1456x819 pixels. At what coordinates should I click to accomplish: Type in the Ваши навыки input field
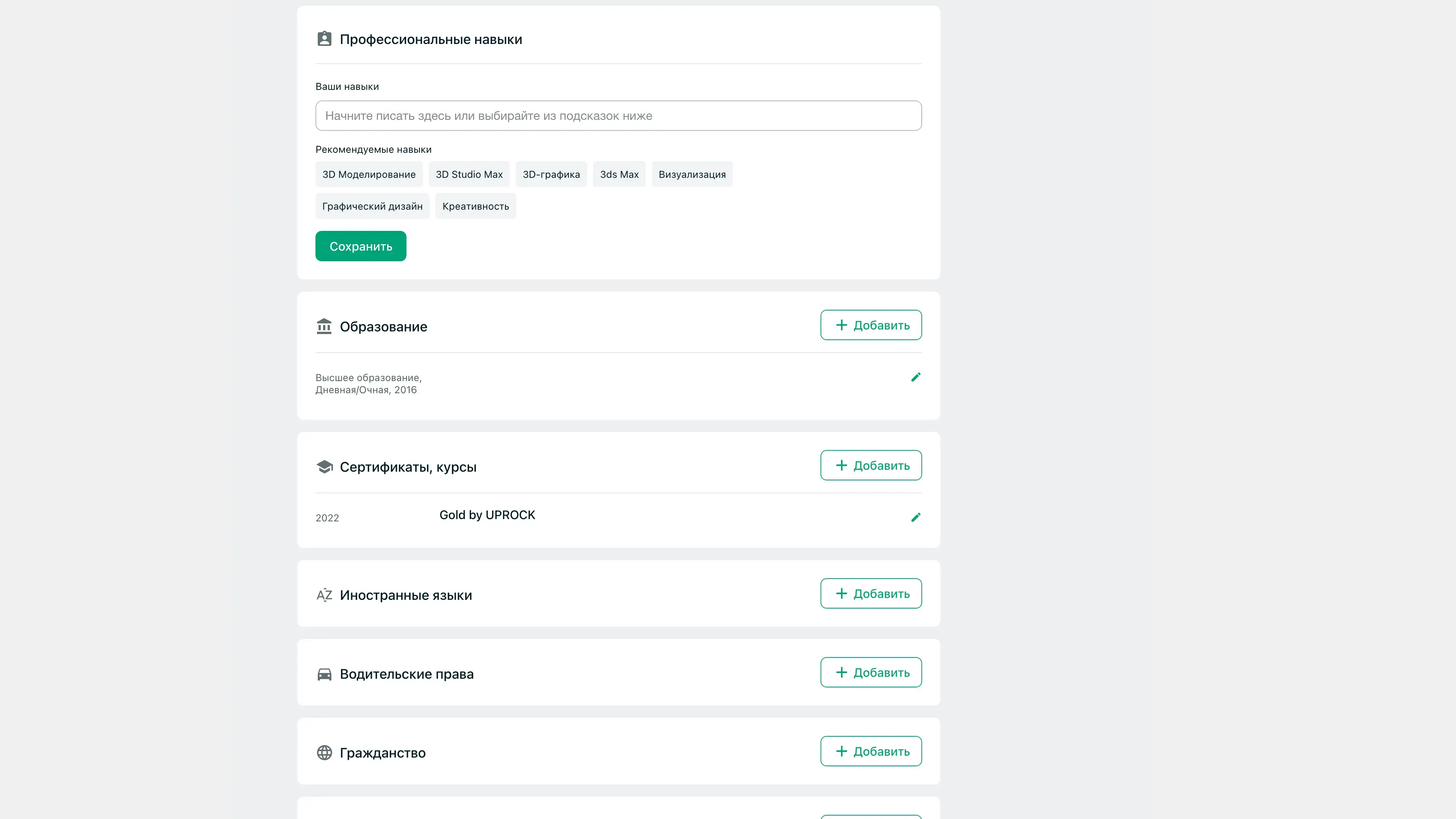coord(618,116)
